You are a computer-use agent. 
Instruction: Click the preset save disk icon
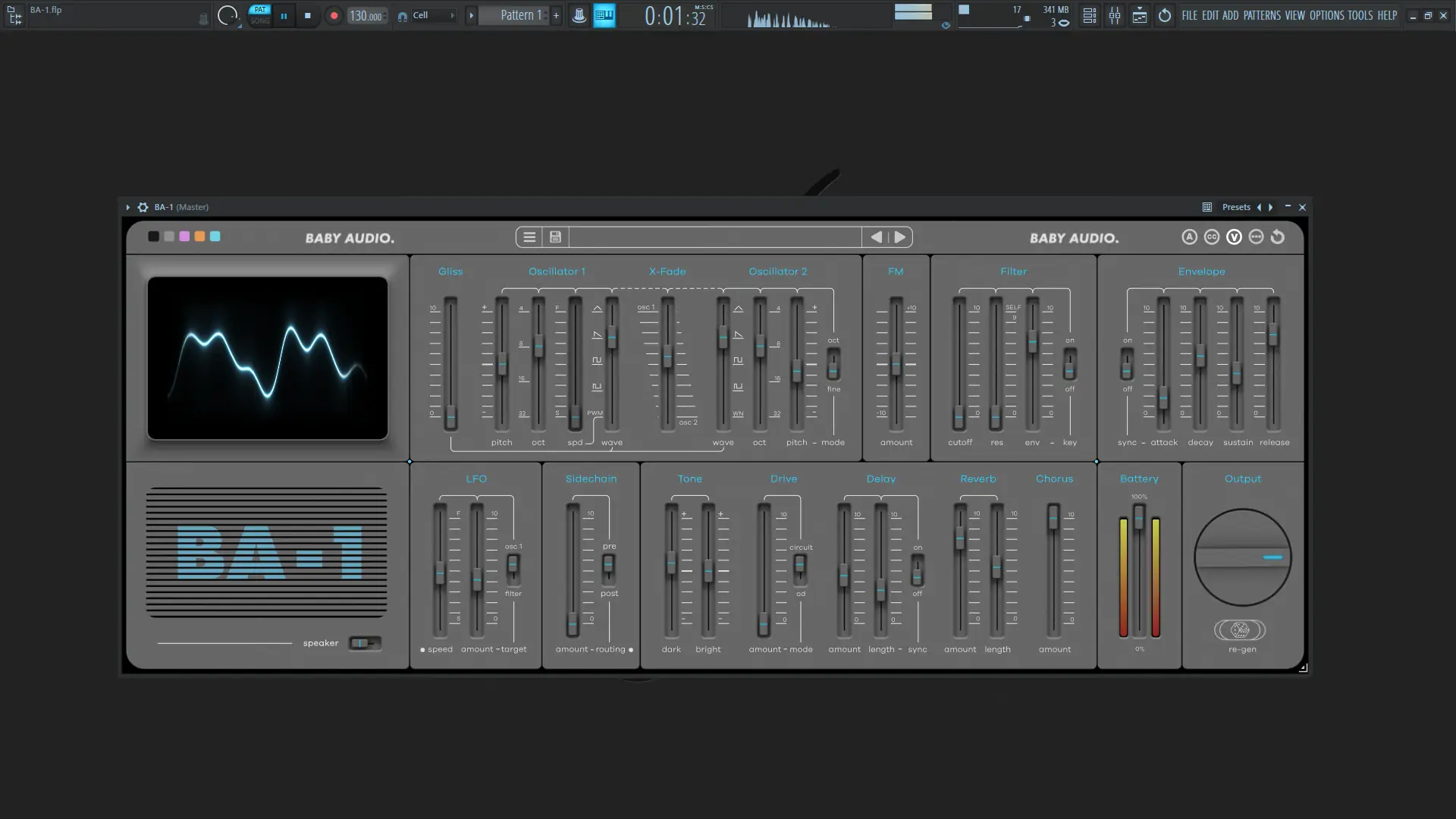(555, 237)
